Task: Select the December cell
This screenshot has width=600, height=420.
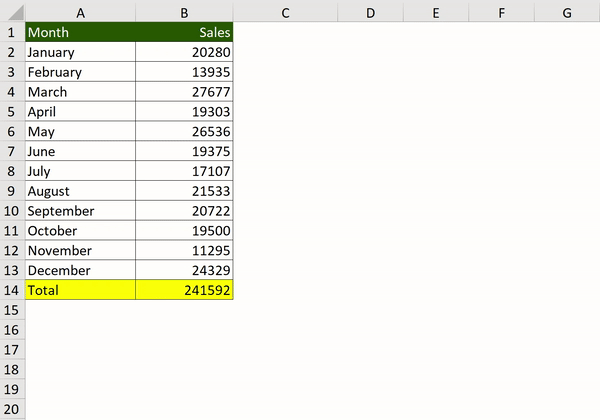Action: (80, 270)
